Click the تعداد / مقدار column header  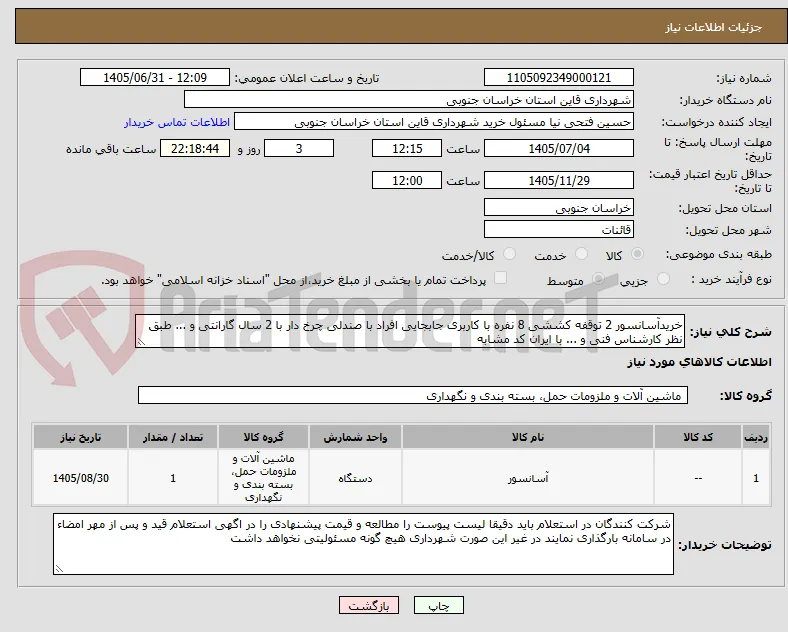(x=173, y=437)
